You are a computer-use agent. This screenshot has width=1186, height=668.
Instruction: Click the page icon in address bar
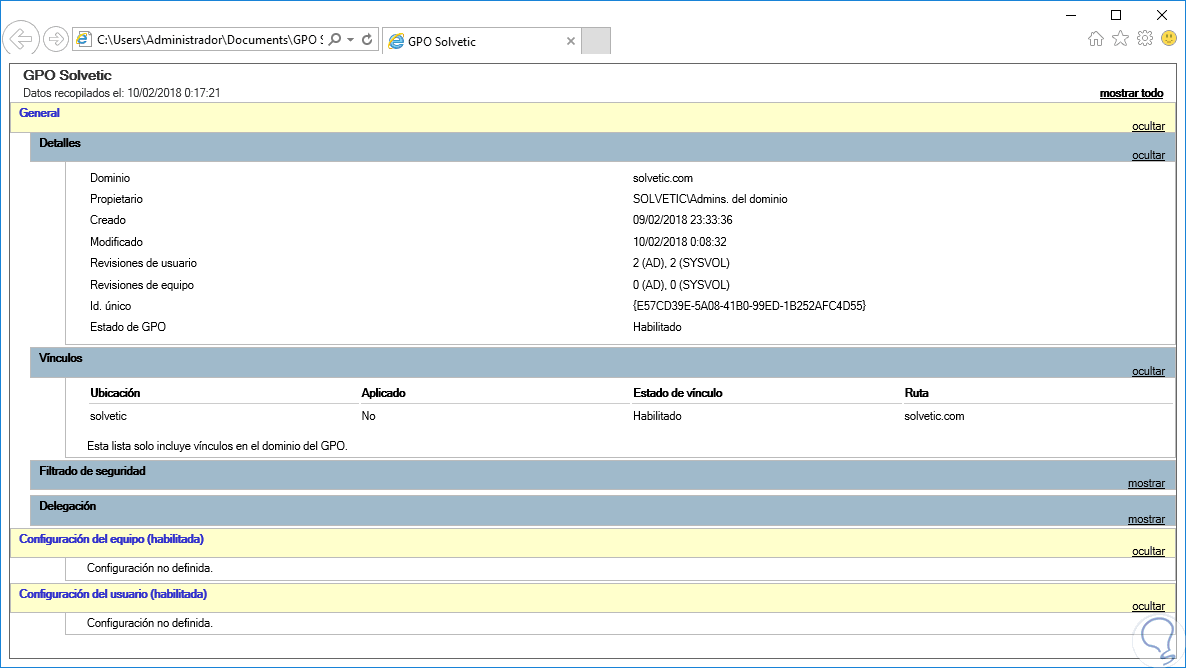pos(85,39)
